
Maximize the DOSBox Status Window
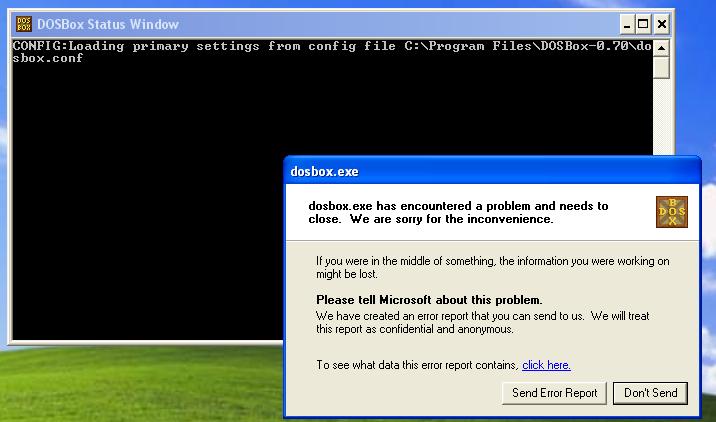click(x=643, y=24)
